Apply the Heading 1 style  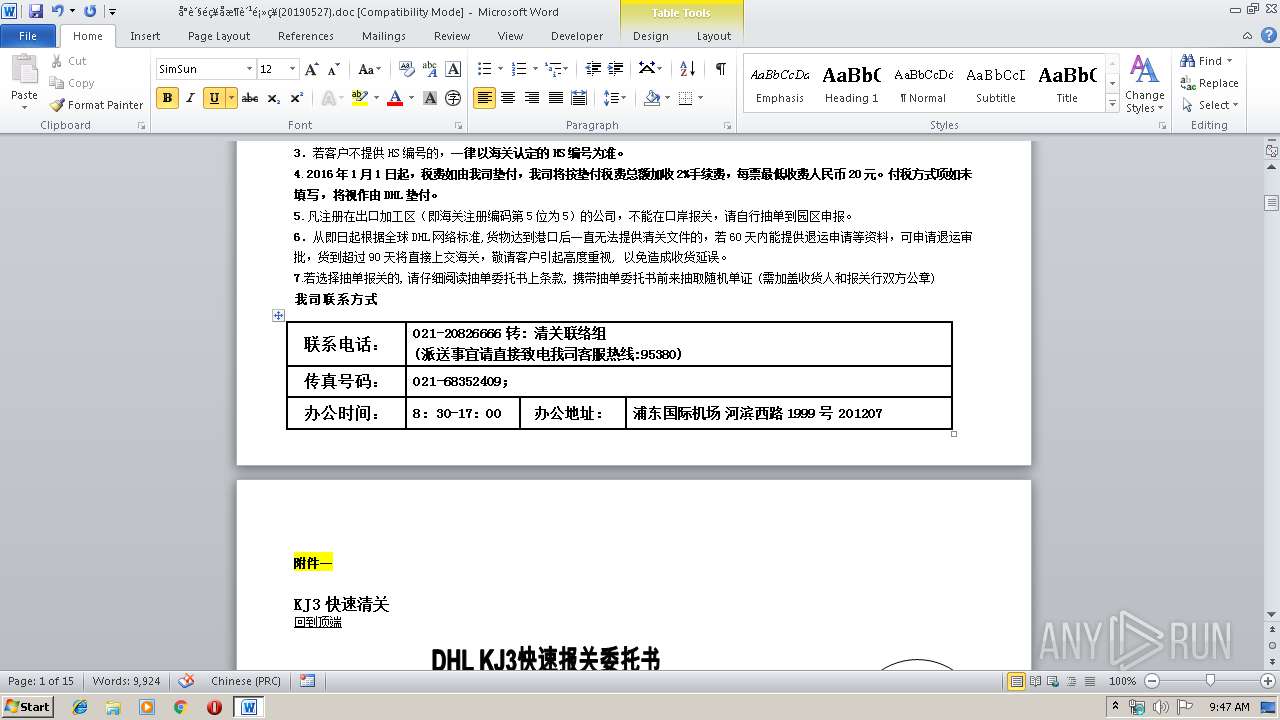click(851, 85)
